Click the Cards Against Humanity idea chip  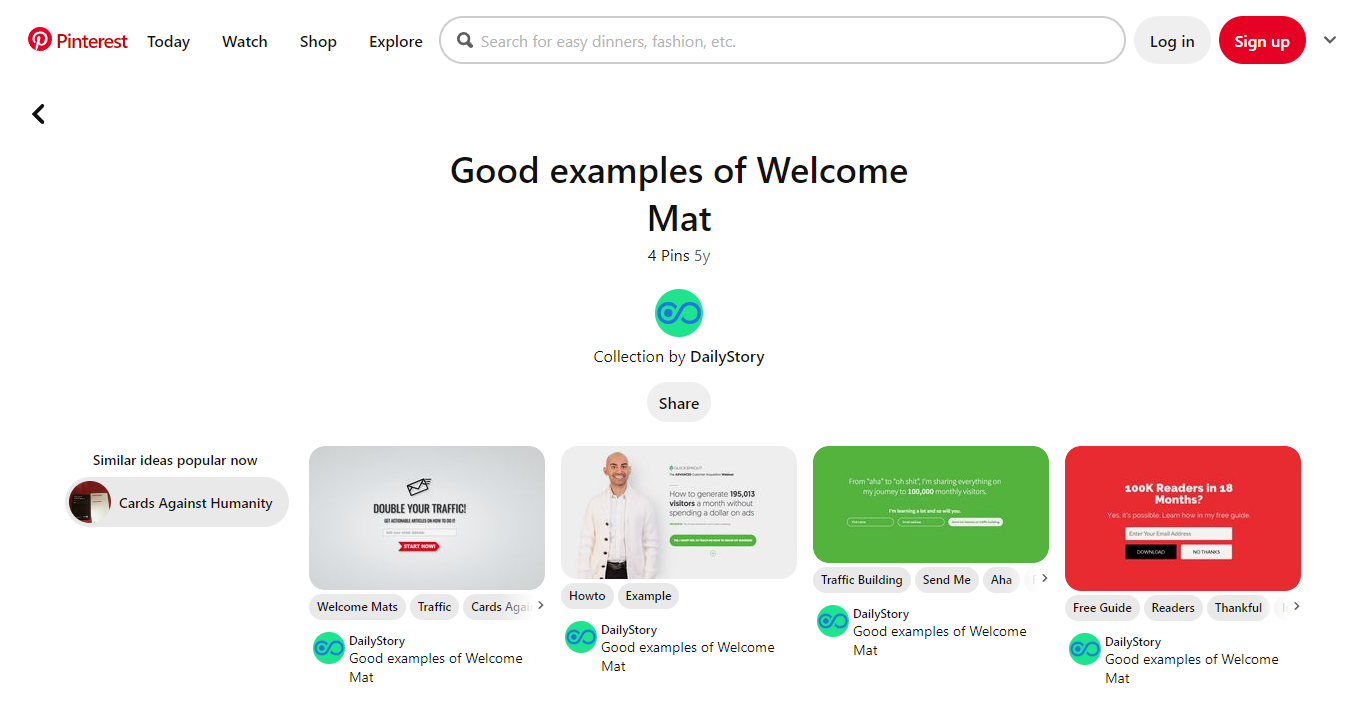(176, 501)
